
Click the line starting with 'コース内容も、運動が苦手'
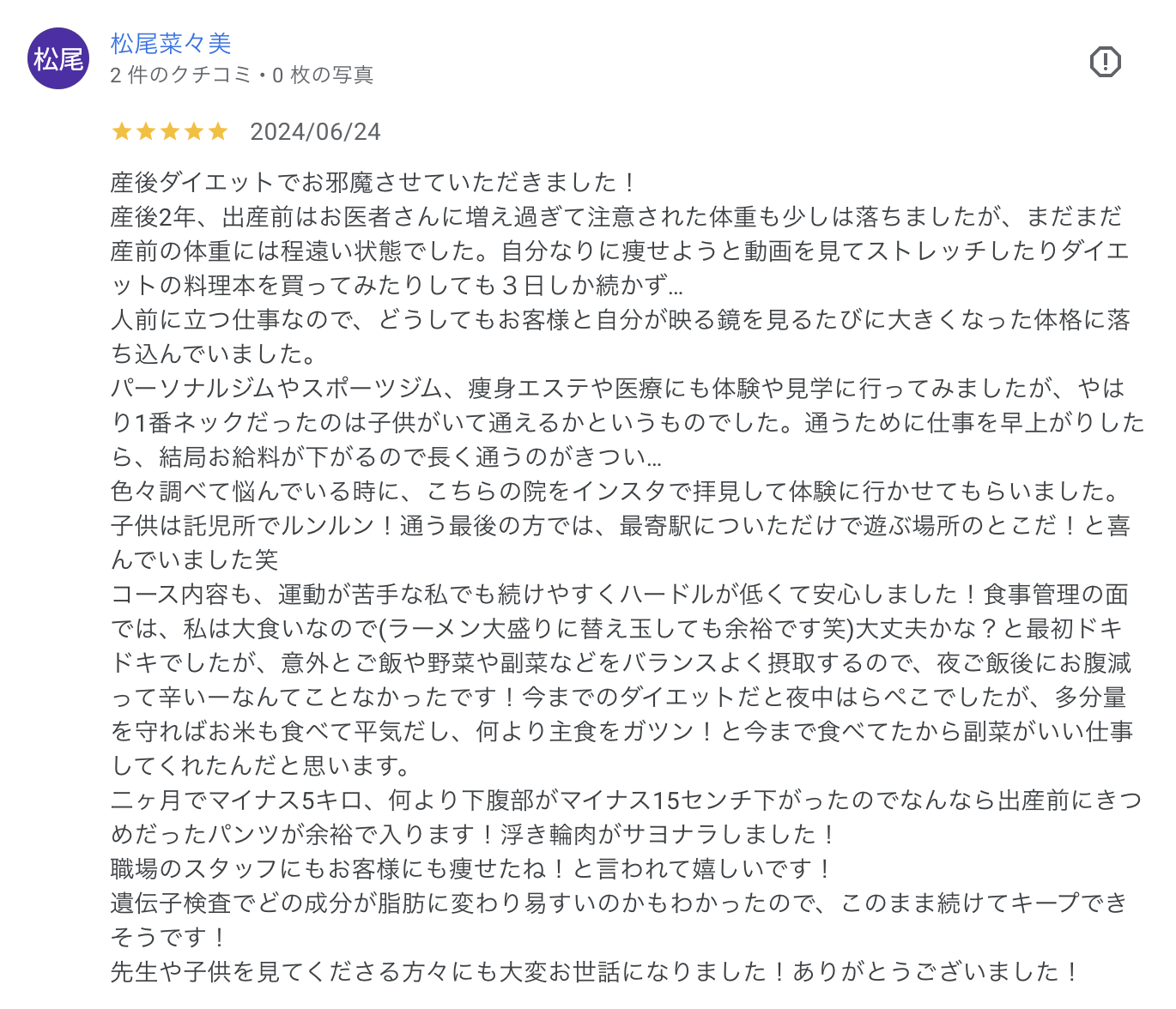point(619,595)
